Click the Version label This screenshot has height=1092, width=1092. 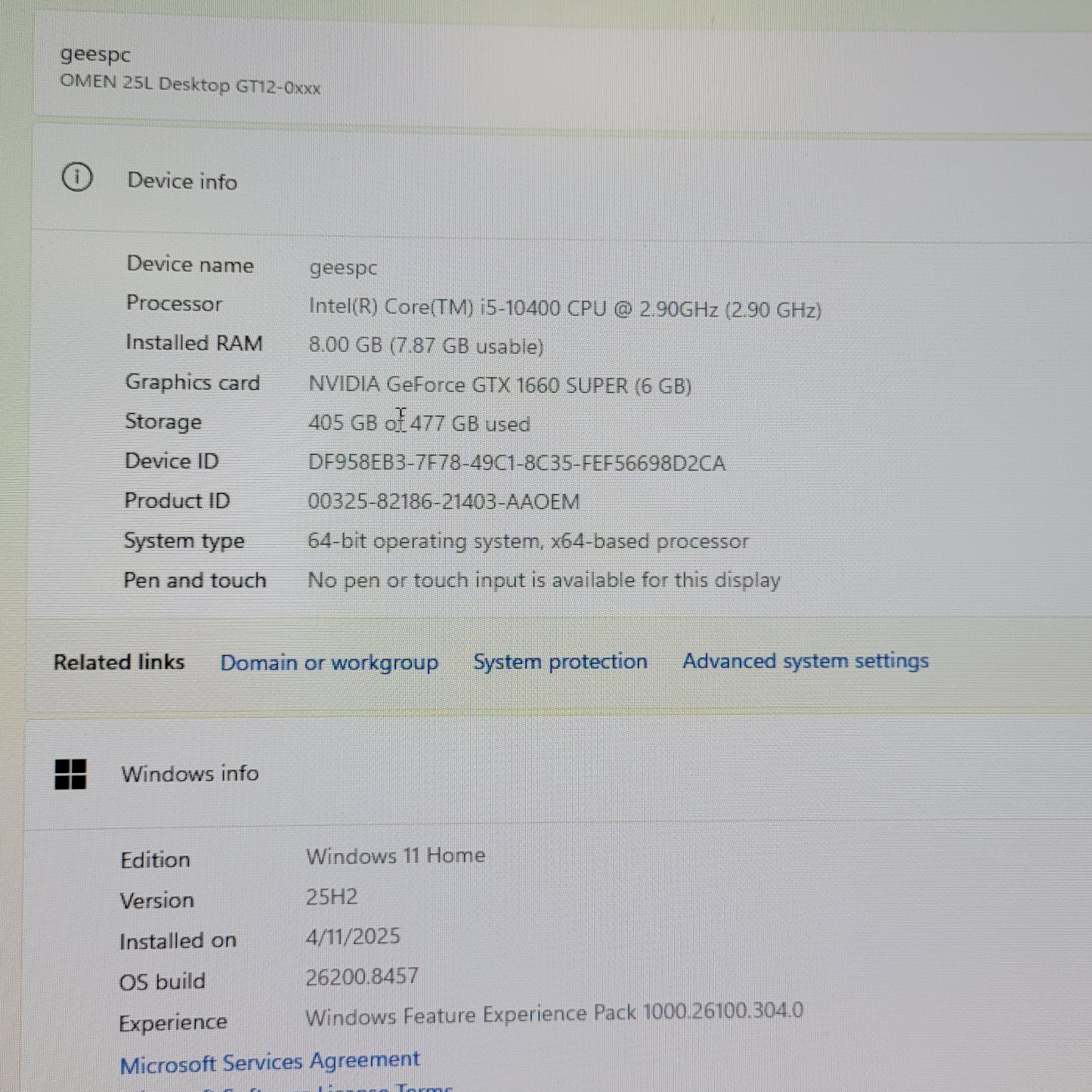(x=156, y=901)
